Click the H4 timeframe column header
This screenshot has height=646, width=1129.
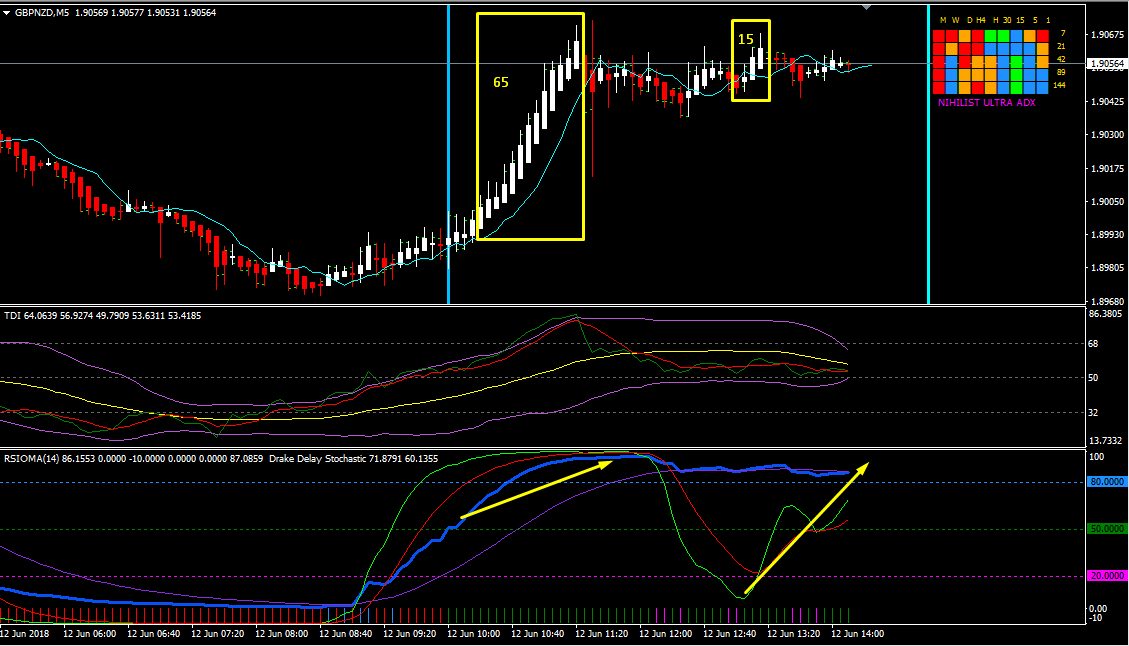[x=981, y=20]
